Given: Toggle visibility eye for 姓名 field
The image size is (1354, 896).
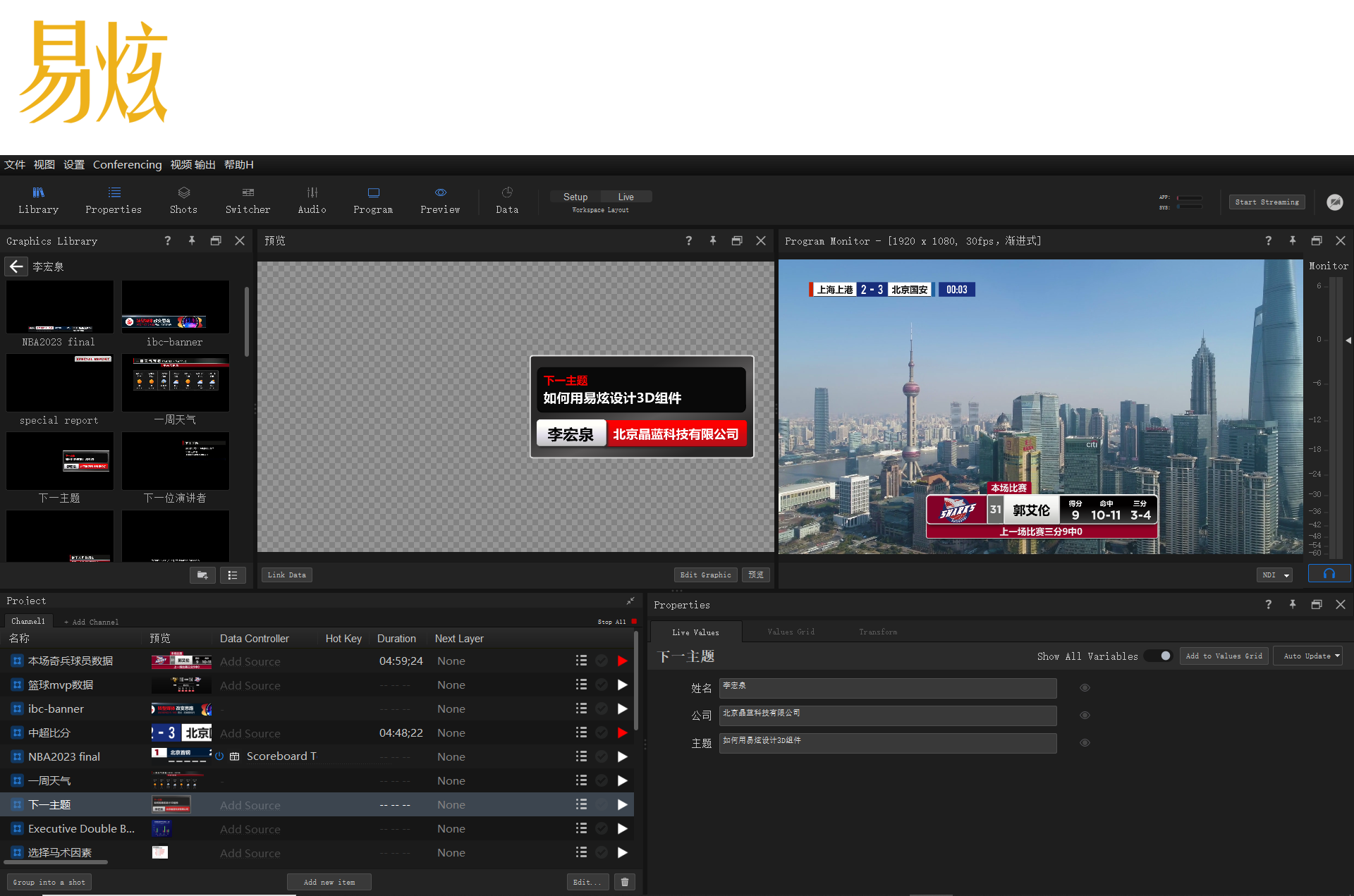Looking at the screenshot, I should point(1085,687).
